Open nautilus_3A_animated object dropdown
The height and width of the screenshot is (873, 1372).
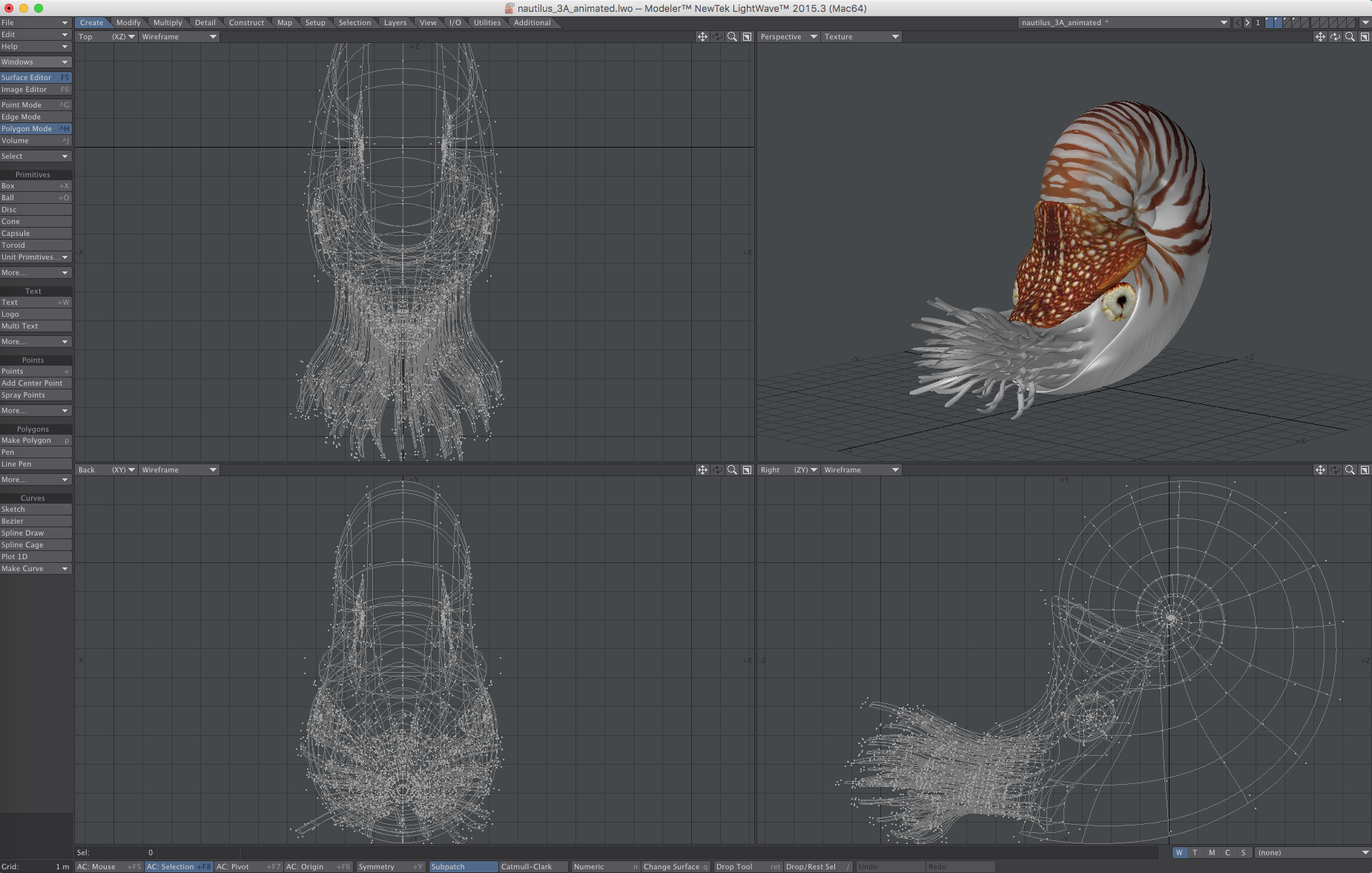point(1124,22)
